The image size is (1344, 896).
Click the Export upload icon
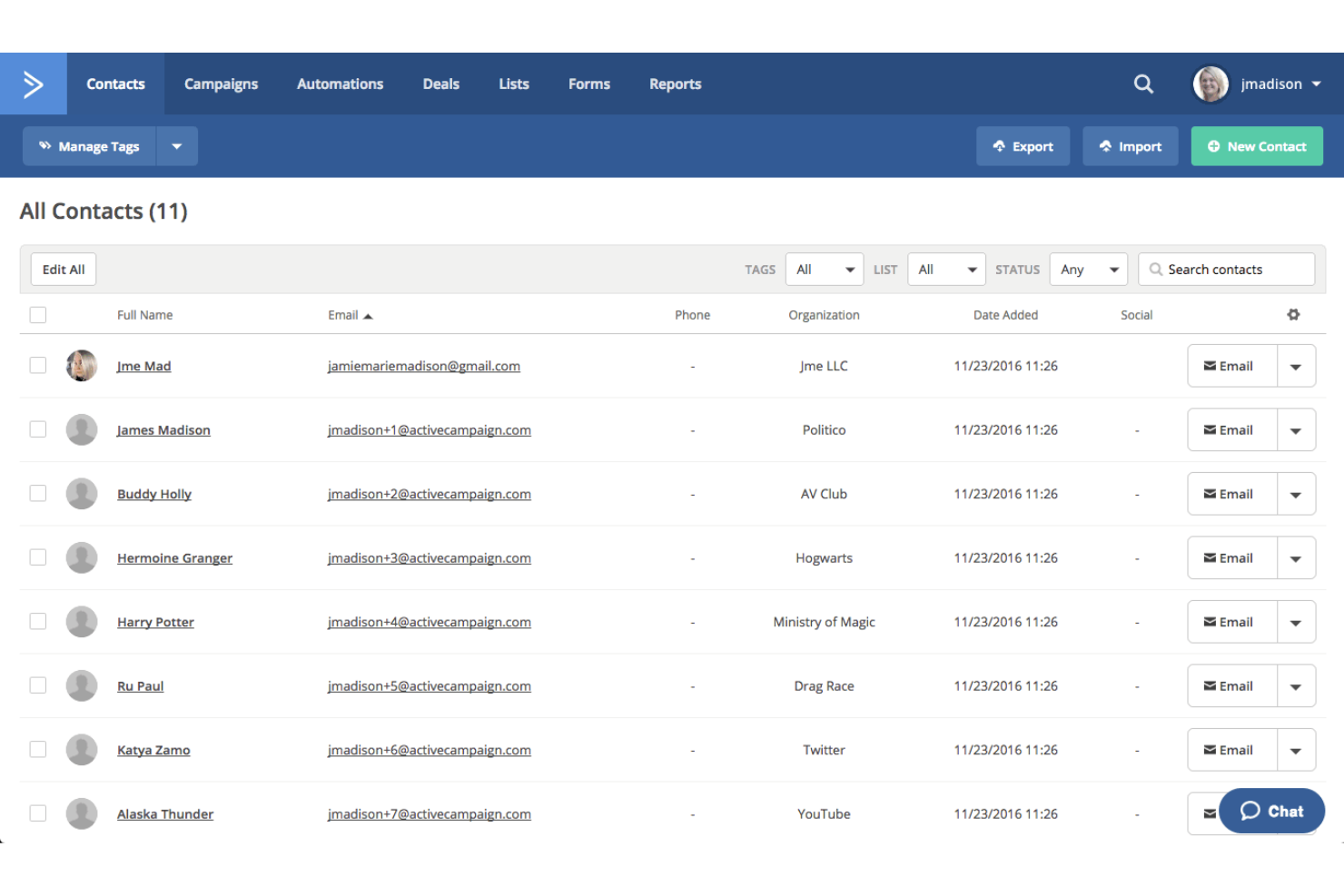tap(999, 145)
